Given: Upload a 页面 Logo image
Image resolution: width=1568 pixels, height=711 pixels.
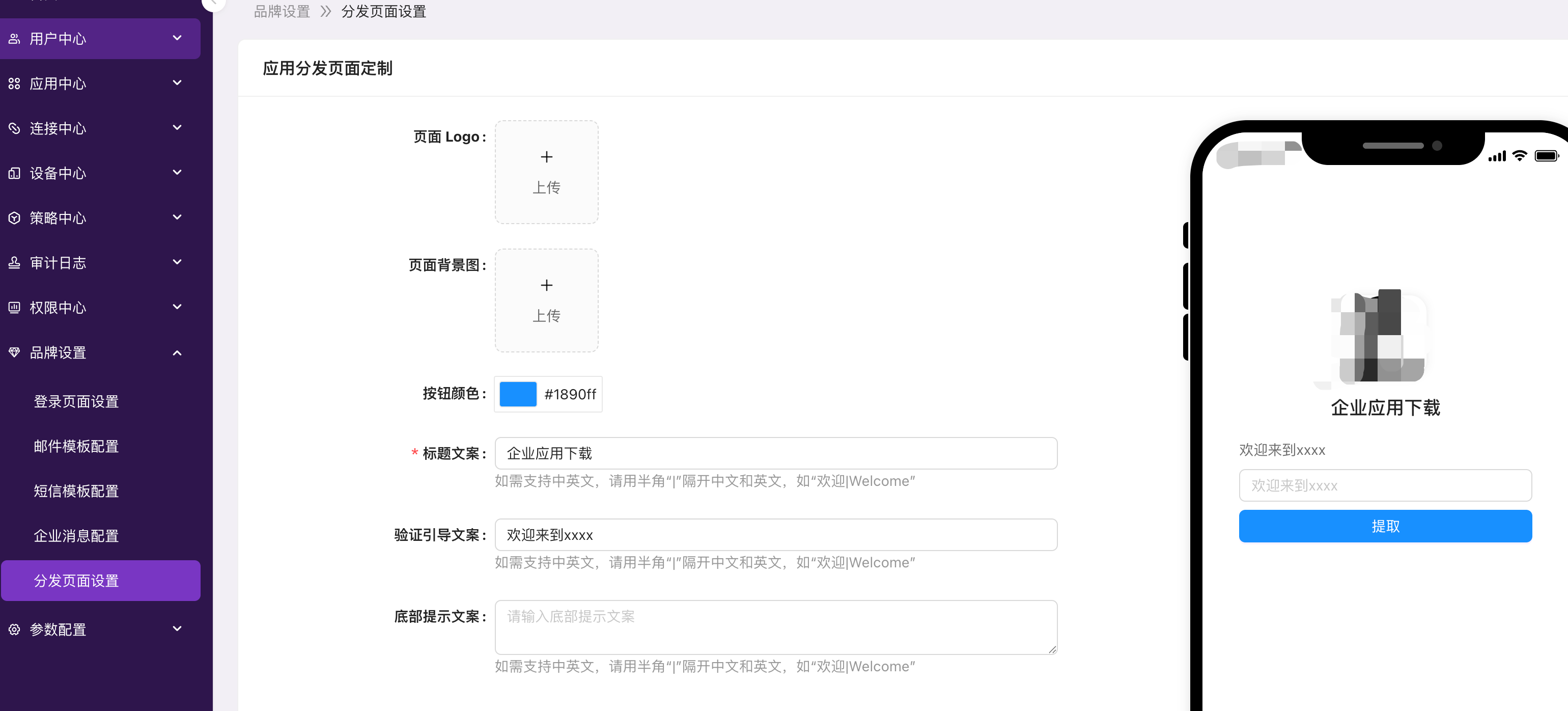Looking at the screenshot, I should click(547, 172).
